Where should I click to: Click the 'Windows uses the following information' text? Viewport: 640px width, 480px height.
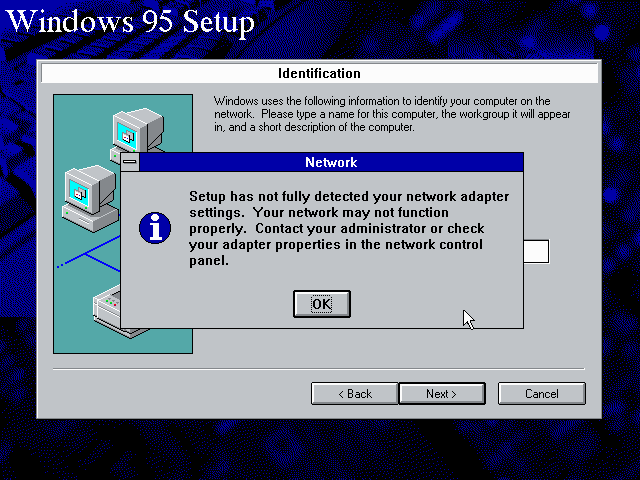392,114
